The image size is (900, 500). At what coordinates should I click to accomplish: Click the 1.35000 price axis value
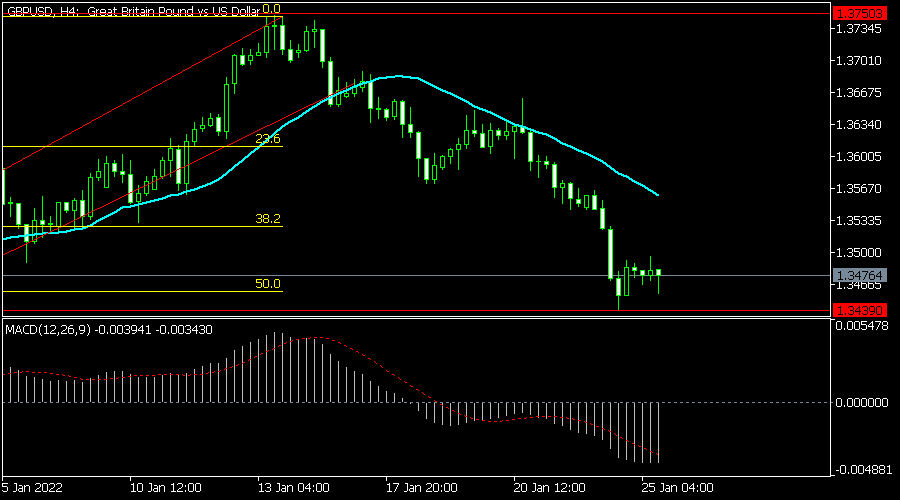(x=859, y=253)
